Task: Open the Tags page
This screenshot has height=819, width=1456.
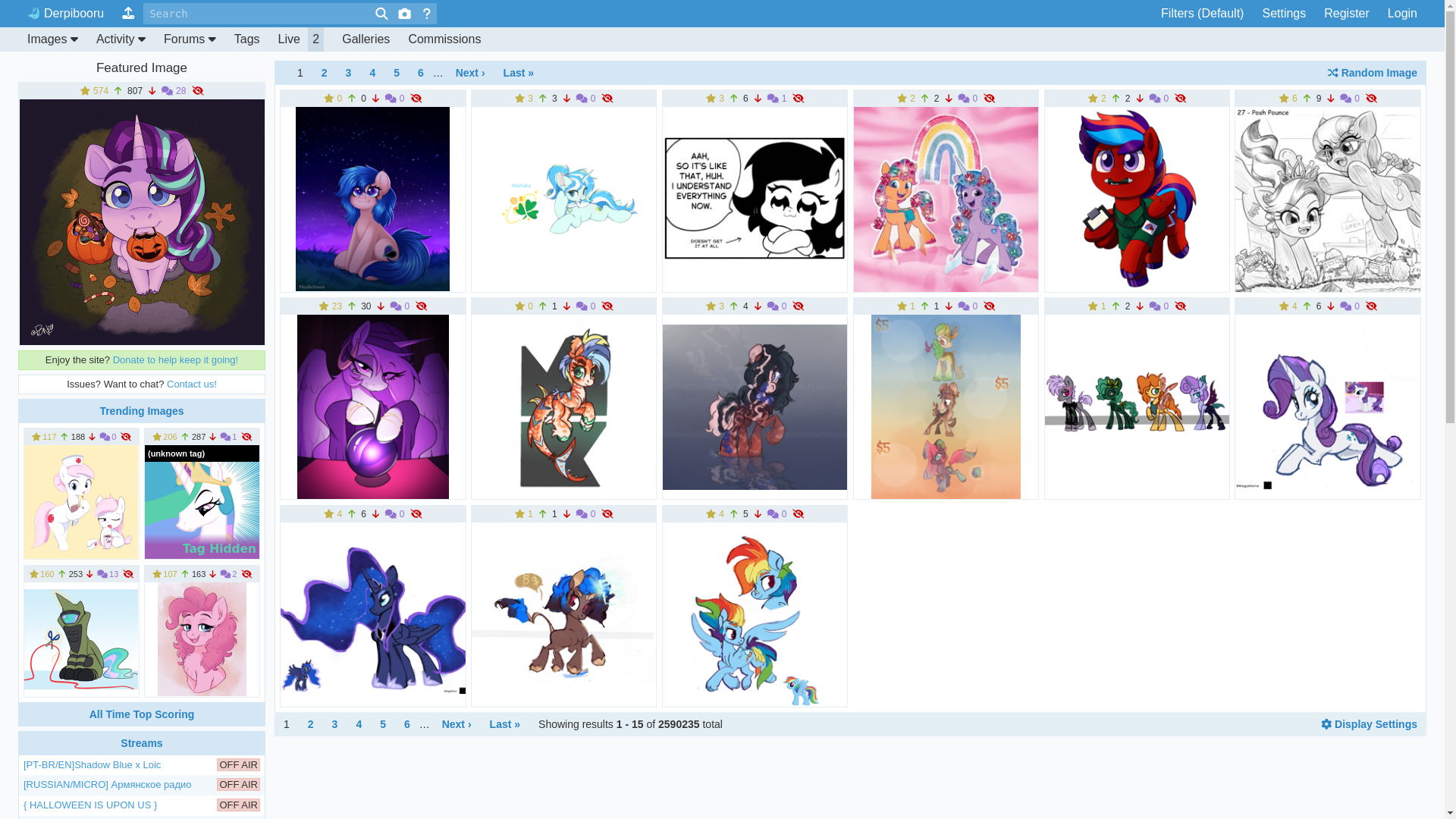Action: [246, 39]
